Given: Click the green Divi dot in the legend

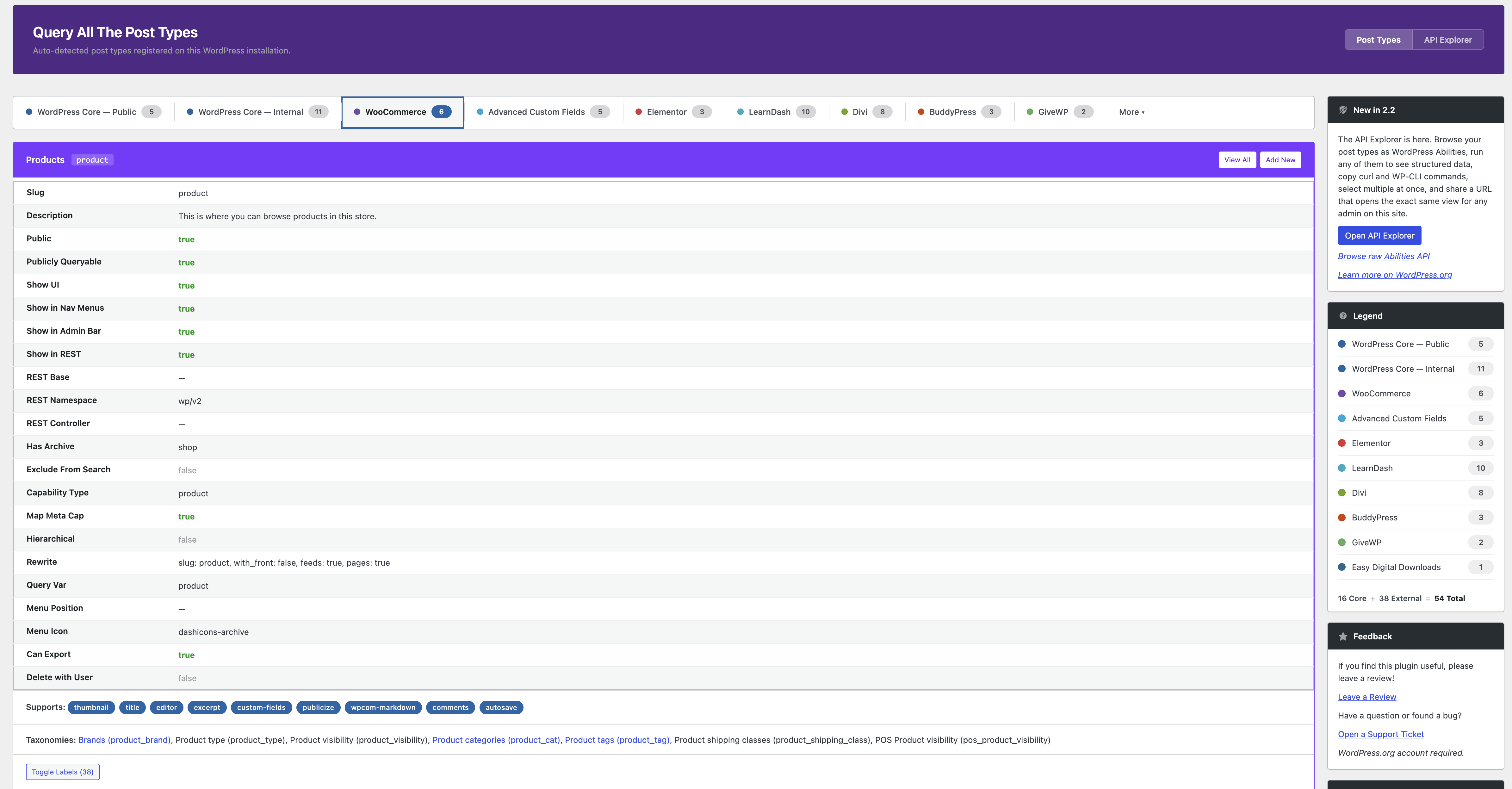Looking at the screenshot, I should [1341, 493].
